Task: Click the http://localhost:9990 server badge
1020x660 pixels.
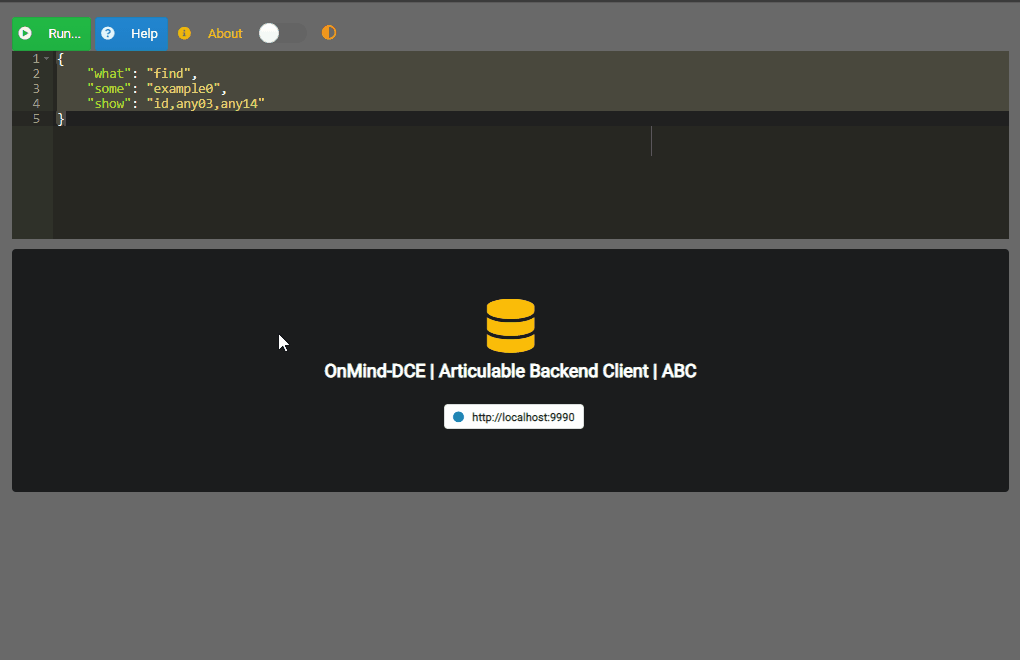Action: [x=514, y=417]
